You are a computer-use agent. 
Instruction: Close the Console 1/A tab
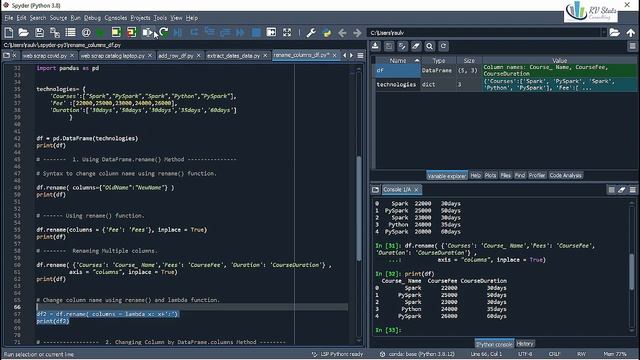tap(416, 190)
